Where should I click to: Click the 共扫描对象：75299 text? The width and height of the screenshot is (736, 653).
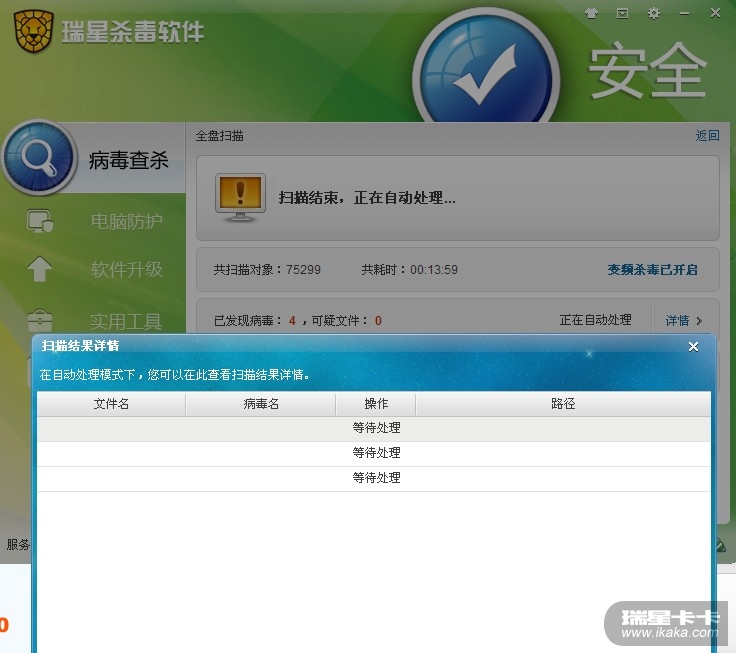[267, 269]
